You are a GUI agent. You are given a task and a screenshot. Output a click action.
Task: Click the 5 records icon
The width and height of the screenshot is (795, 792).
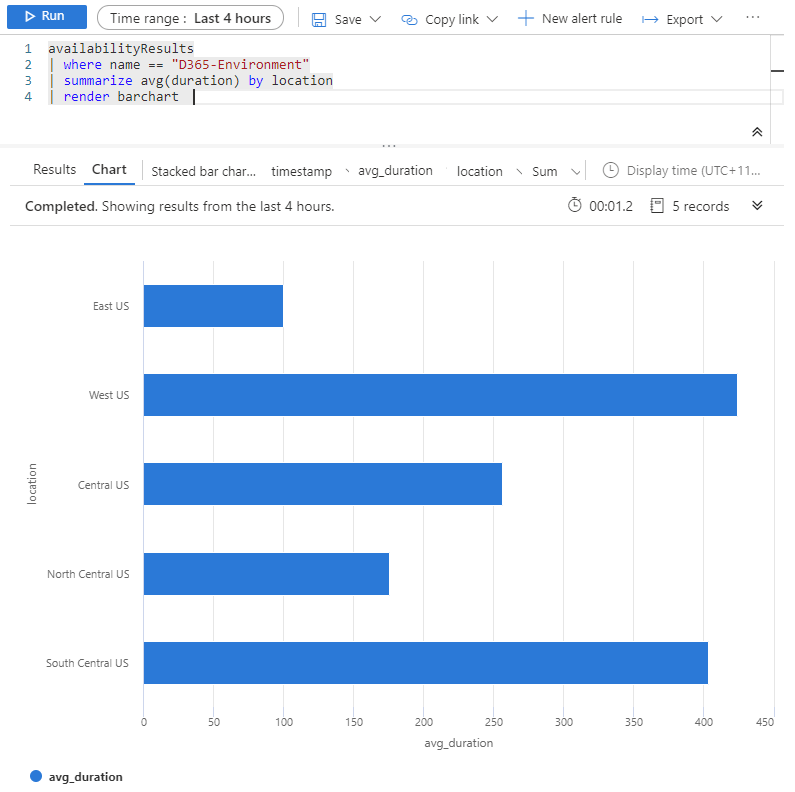[x=657, y=206]
